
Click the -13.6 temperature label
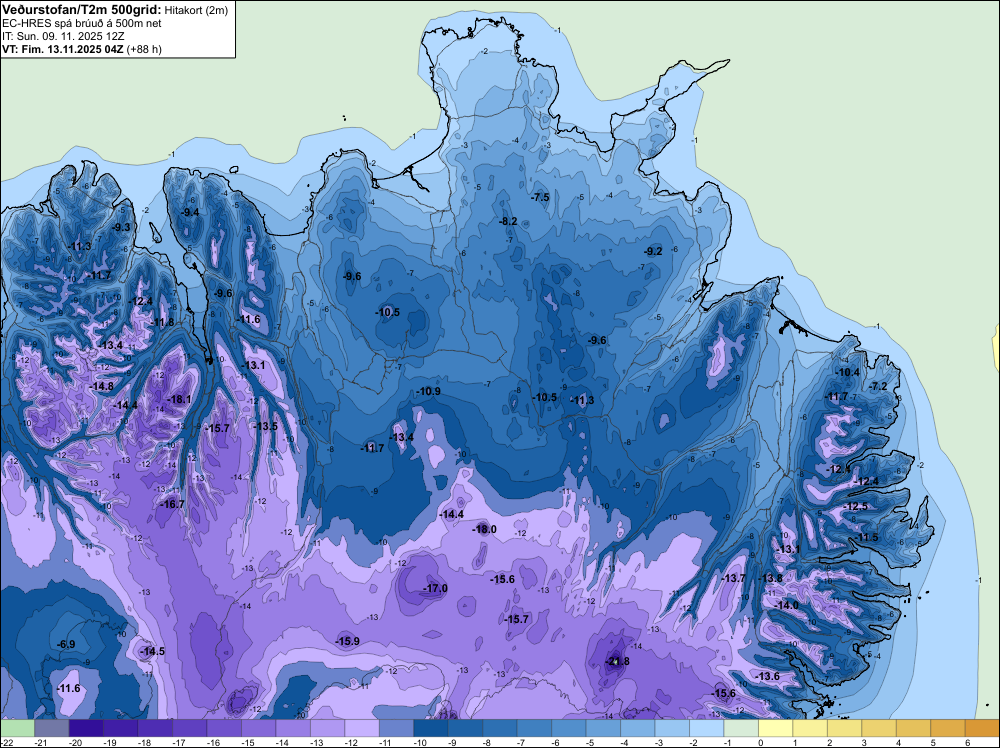[767, 676]
